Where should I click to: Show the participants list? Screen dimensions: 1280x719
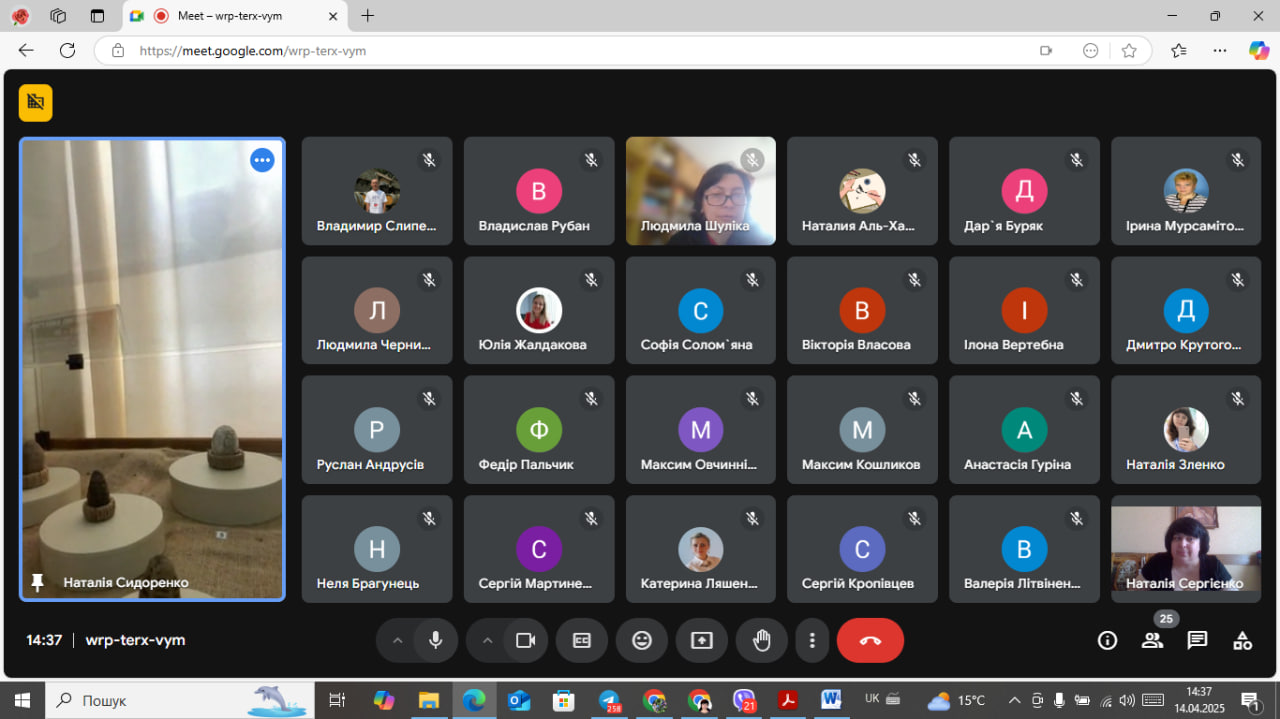(1152, 640)
